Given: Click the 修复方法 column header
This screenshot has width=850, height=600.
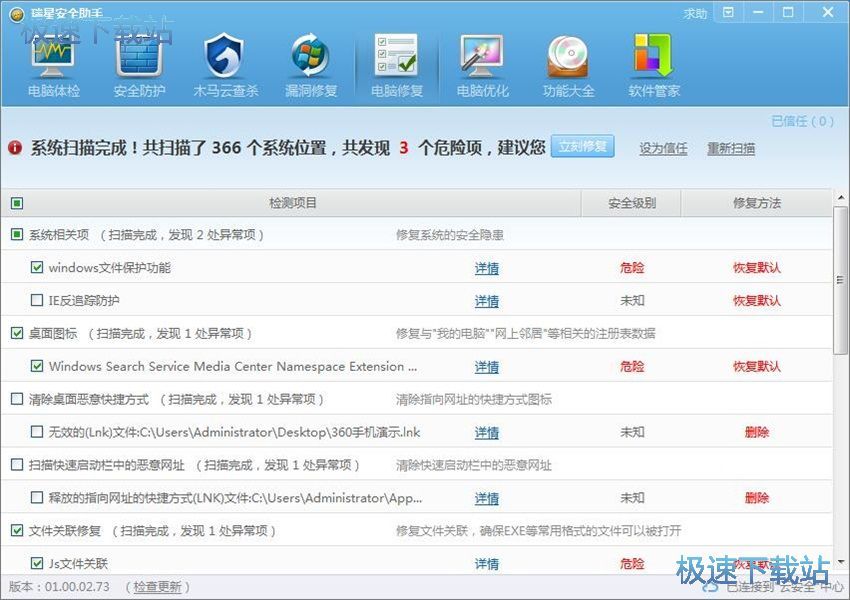Looking at the screenshot, I should pyautogui.click(x=757, y=203).
